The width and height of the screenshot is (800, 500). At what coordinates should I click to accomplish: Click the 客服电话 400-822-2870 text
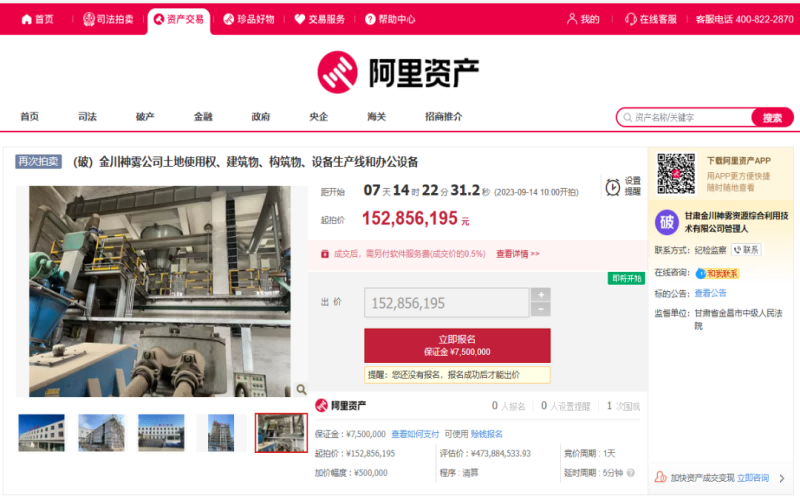744,19
